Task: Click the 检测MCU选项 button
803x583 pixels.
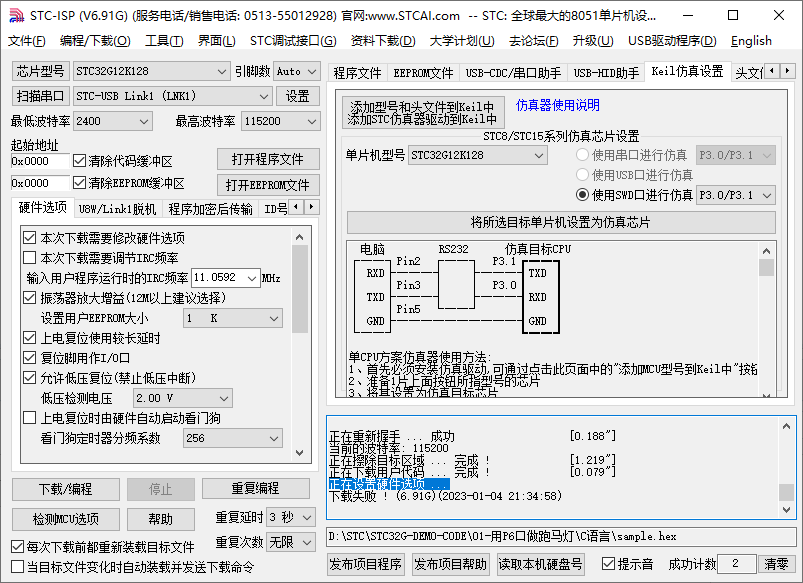Action: 66,519
